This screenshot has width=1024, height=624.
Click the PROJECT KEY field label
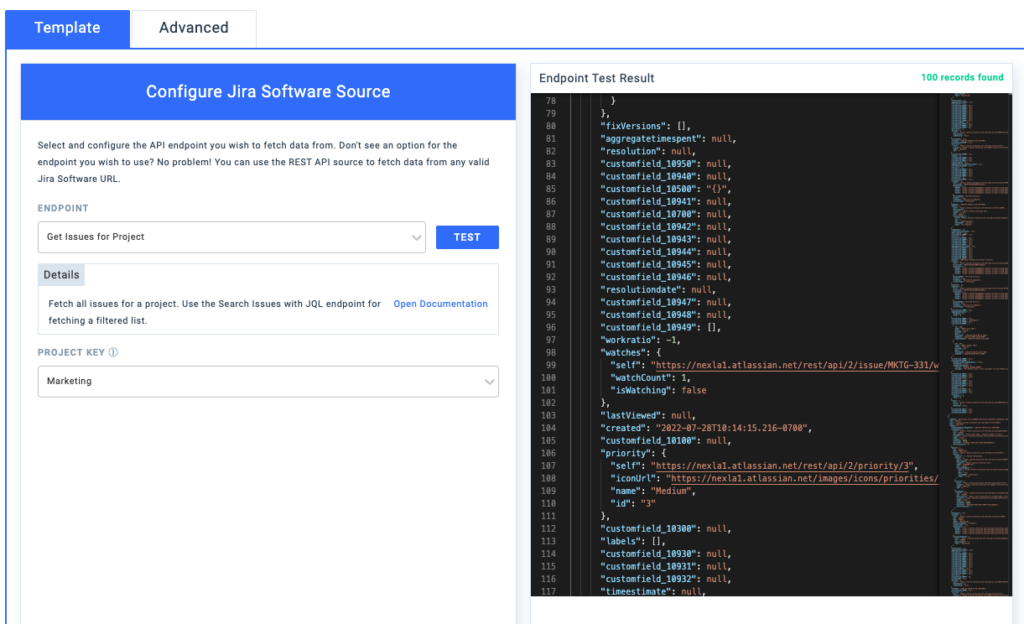coord(71,352)
